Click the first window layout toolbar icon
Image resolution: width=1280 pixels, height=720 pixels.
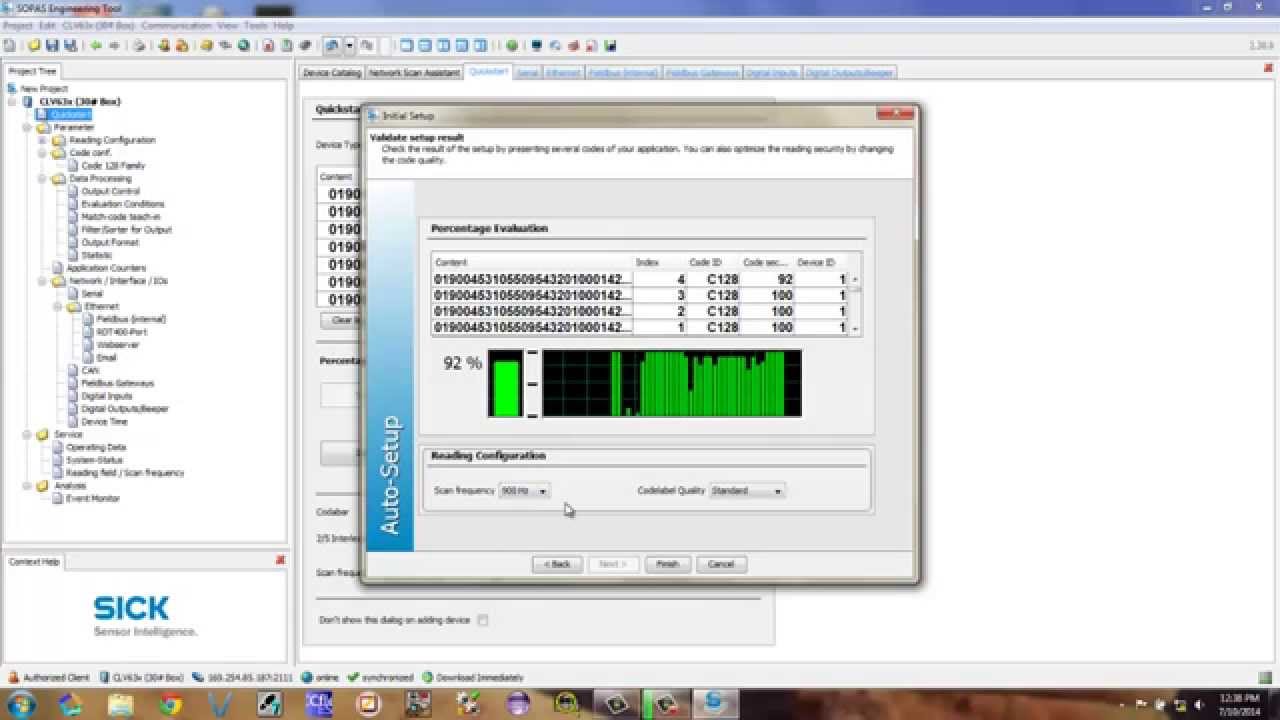406,46
